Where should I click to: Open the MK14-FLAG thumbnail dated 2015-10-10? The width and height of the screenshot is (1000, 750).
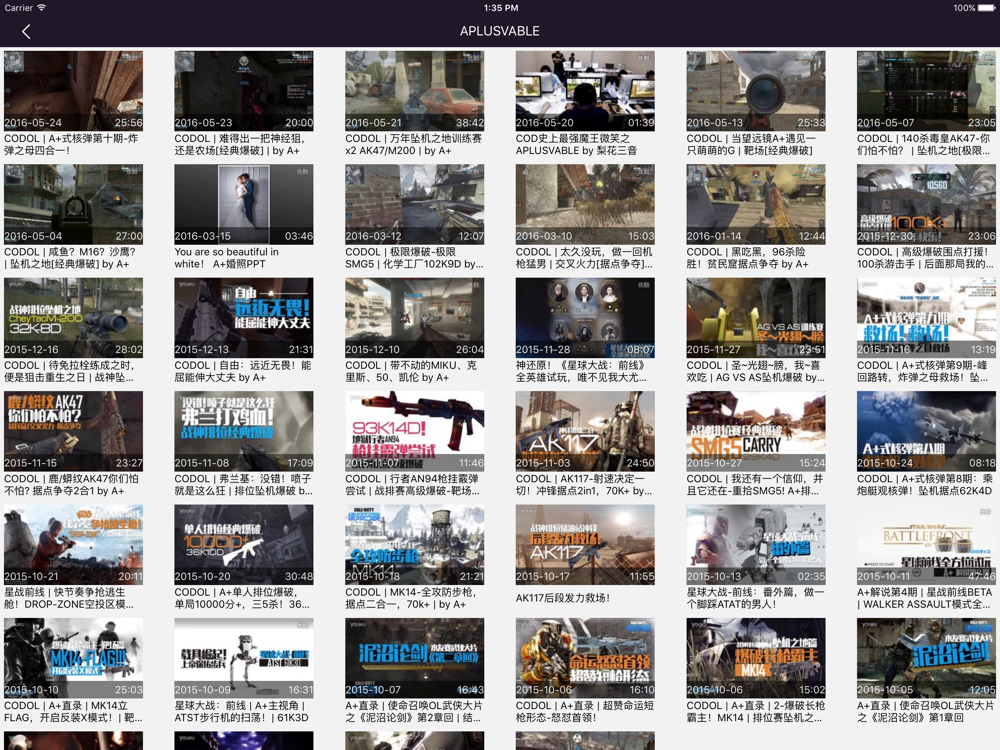[73, 658]
